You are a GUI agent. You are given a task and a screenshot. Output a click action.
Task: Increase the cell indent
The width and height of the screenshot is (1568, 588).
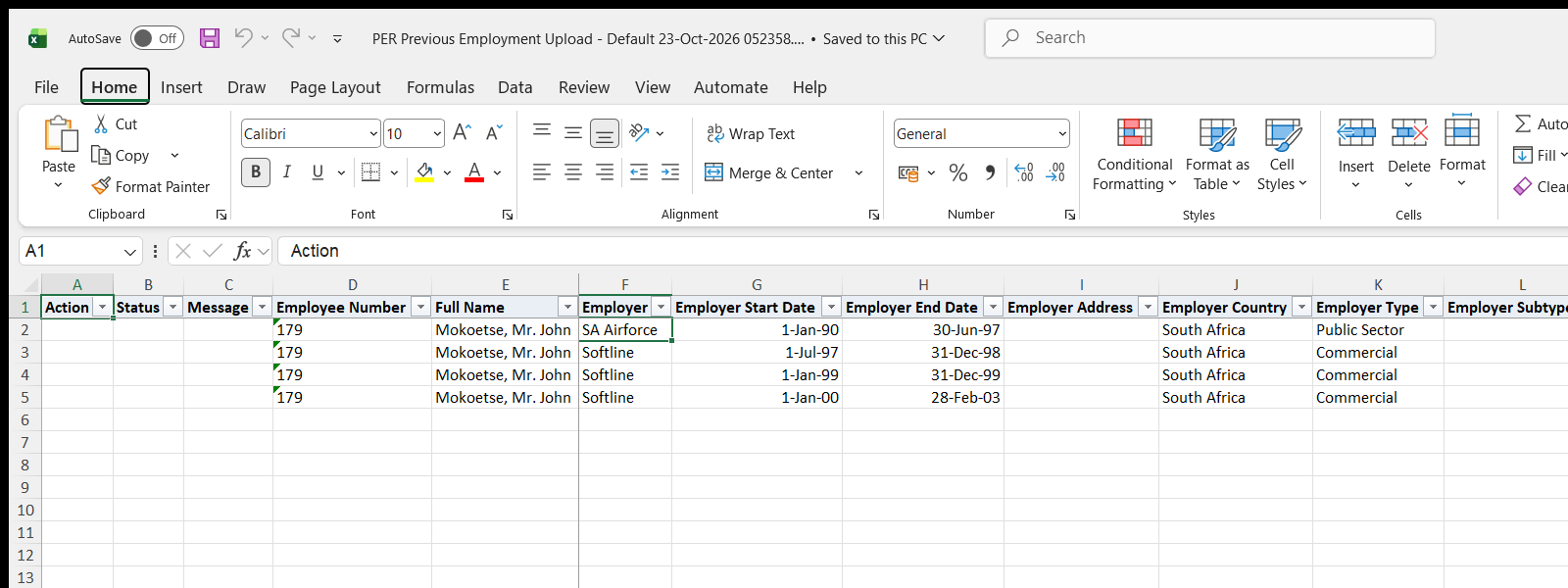pyautogui.click(x=670, y=172)
